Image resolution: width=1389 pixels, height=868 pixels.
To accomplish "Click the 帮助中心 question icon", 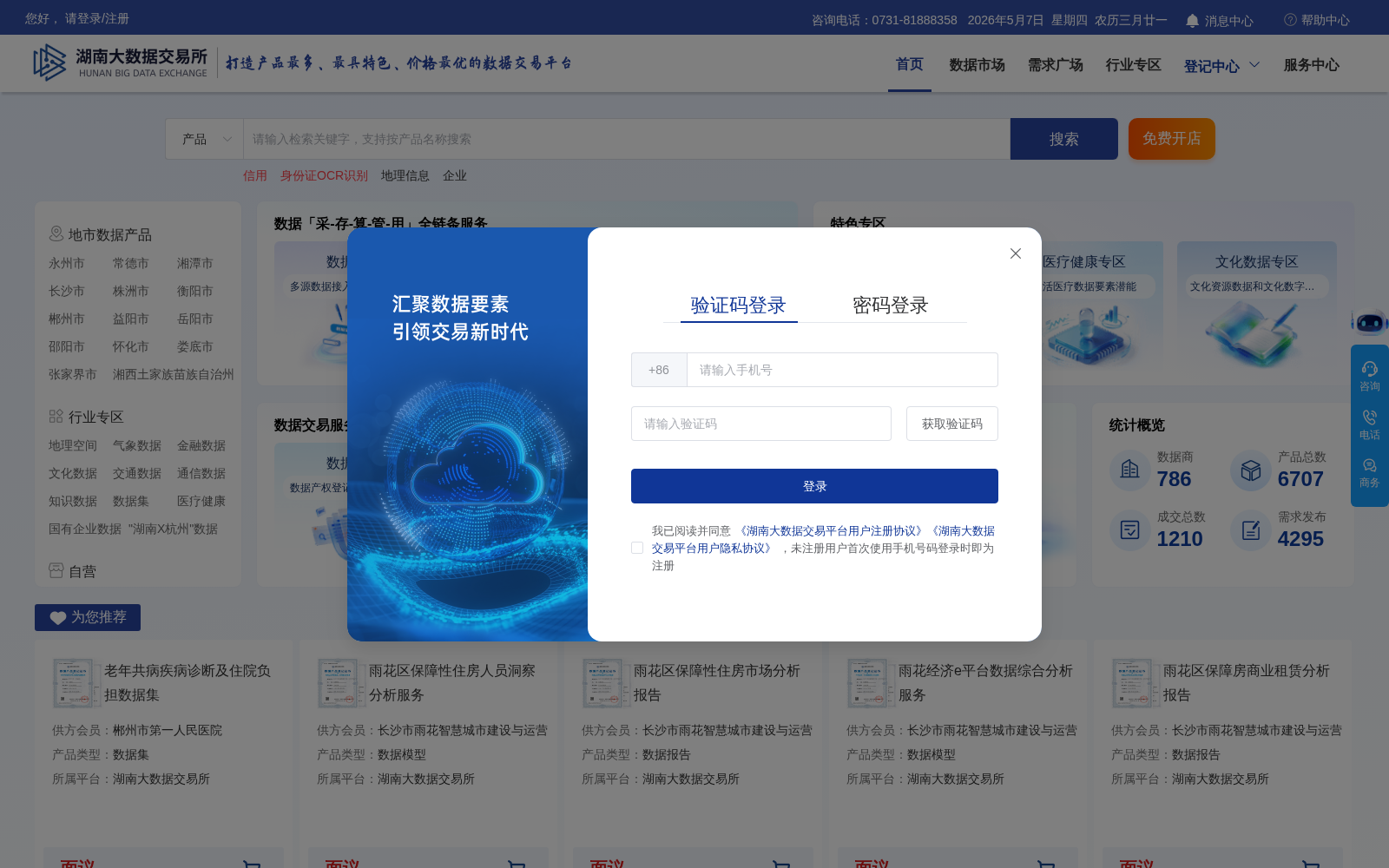I will point(1290,20).
